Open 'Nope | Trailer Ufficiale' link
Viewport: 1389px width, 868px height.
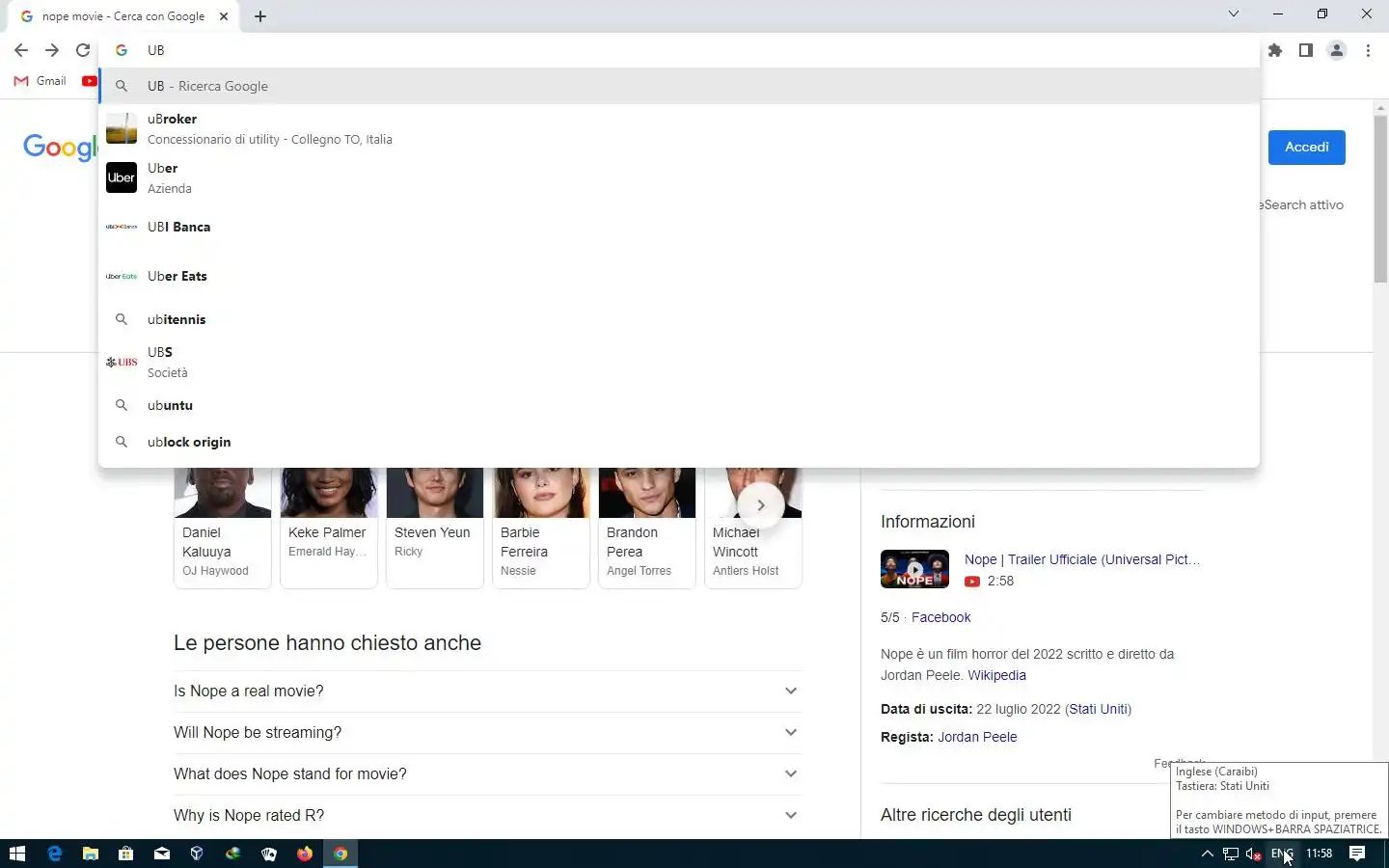[x=1082, y=559]
